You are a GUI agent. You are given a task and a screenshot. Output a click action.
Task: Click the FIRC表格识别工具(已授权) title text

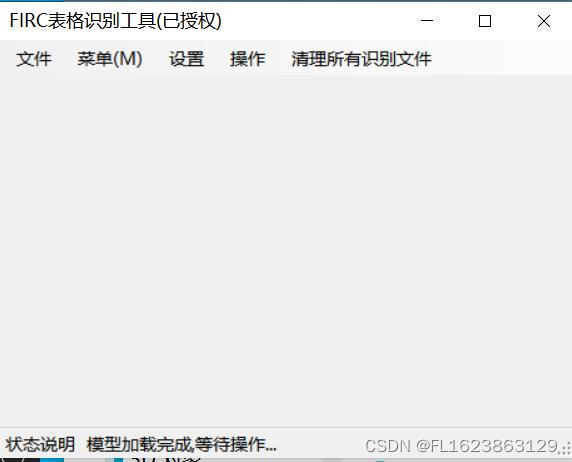(x=115, y=20)
